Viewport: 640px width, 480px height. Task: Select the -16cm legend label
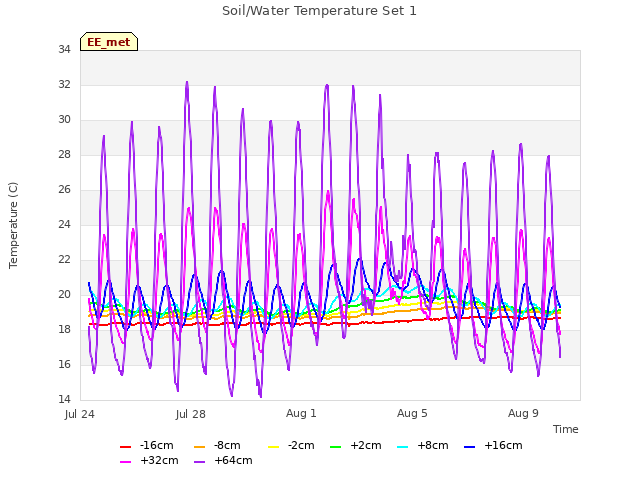[156, 445]
